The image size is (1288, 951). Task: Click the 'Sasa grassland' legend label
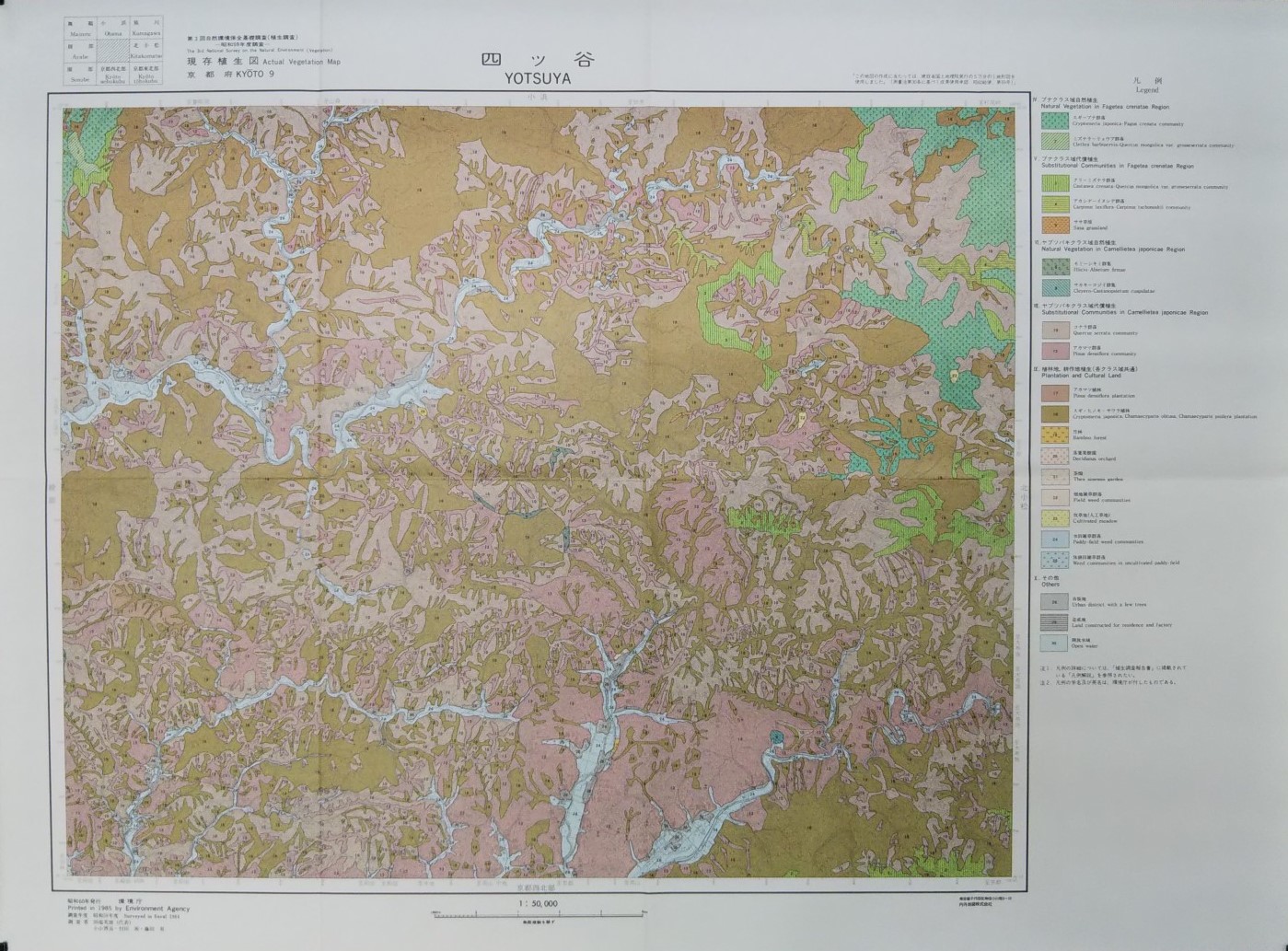pos(1089,227)
